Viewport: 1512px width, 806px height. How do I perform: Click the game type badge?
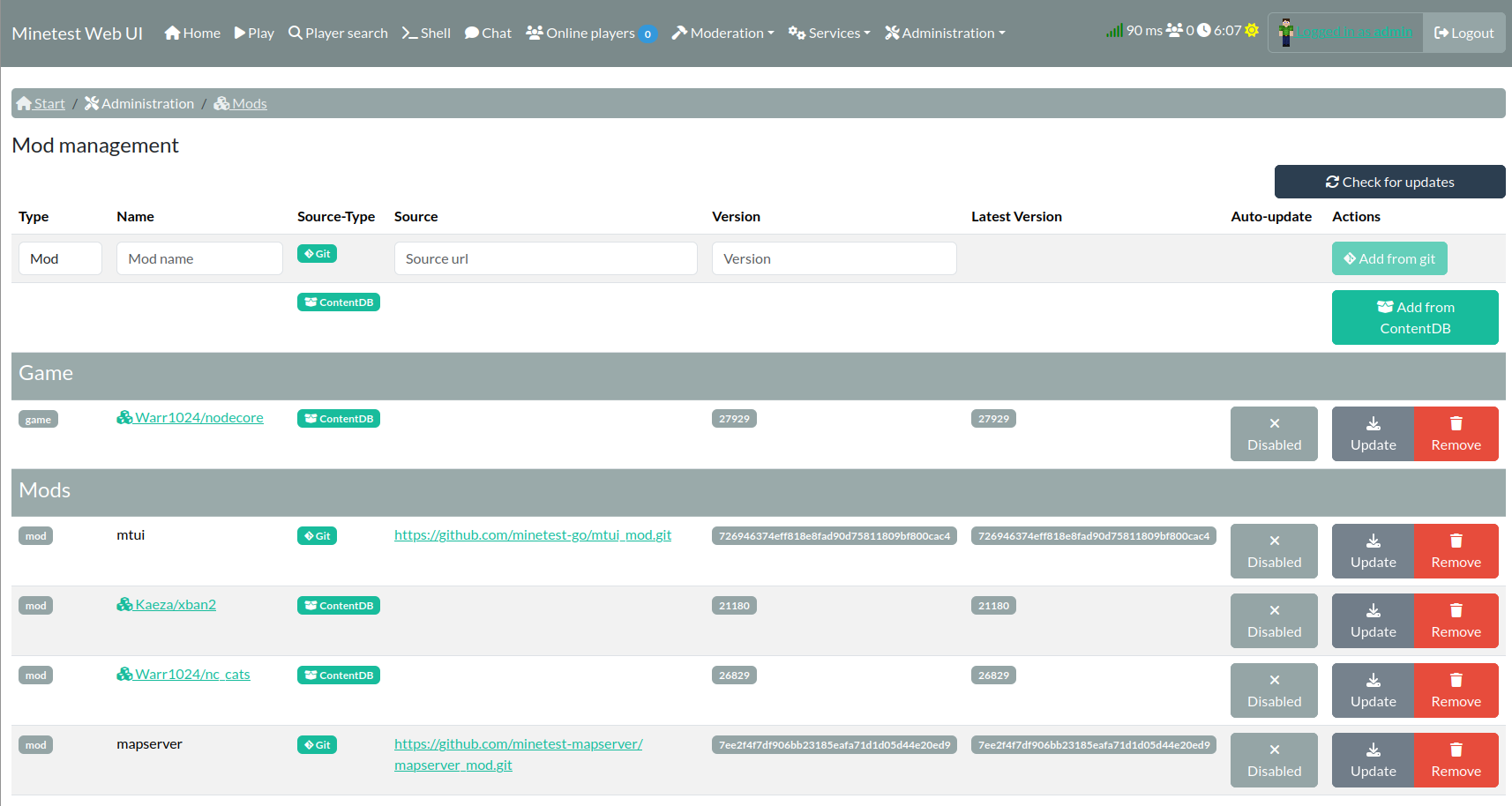click(x=38, y=420)
